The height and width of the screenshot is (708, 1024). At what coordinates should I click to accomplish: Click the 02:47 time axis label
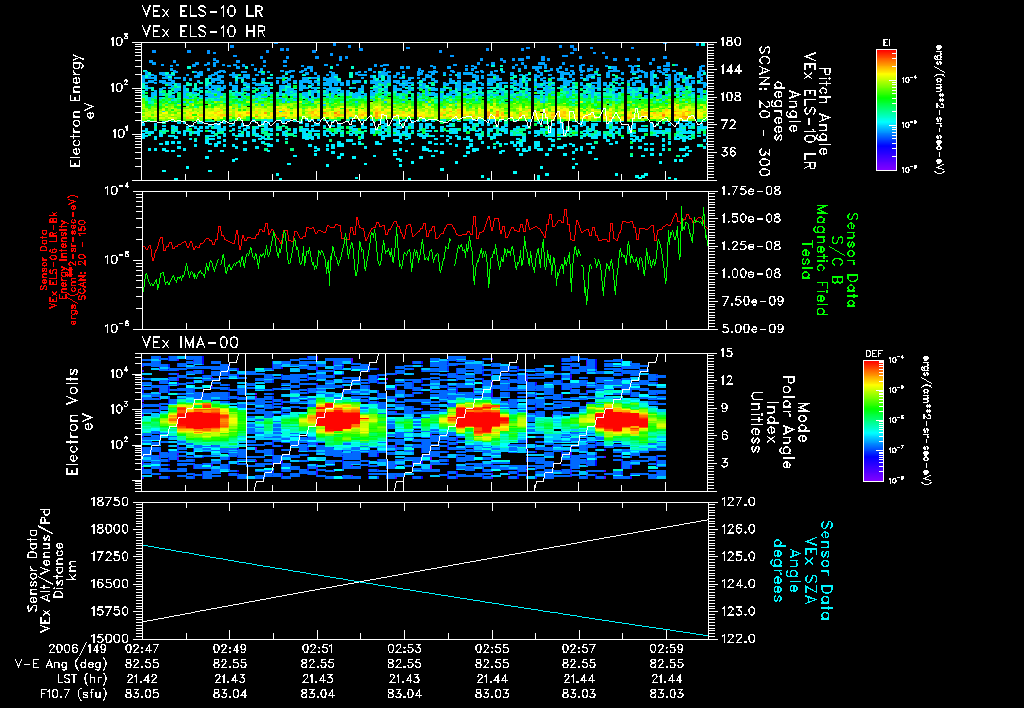(142, 650)
